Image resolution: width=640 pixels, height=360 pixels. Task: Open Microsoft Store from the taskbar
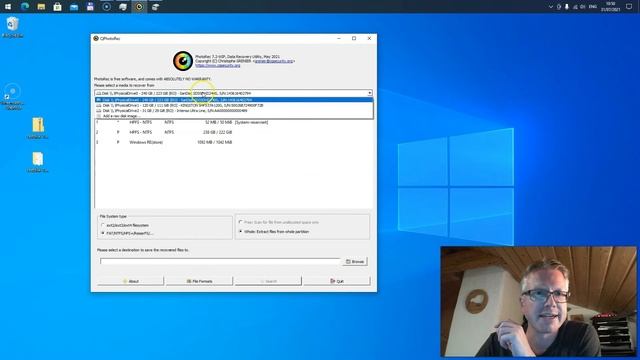point(58,7)
